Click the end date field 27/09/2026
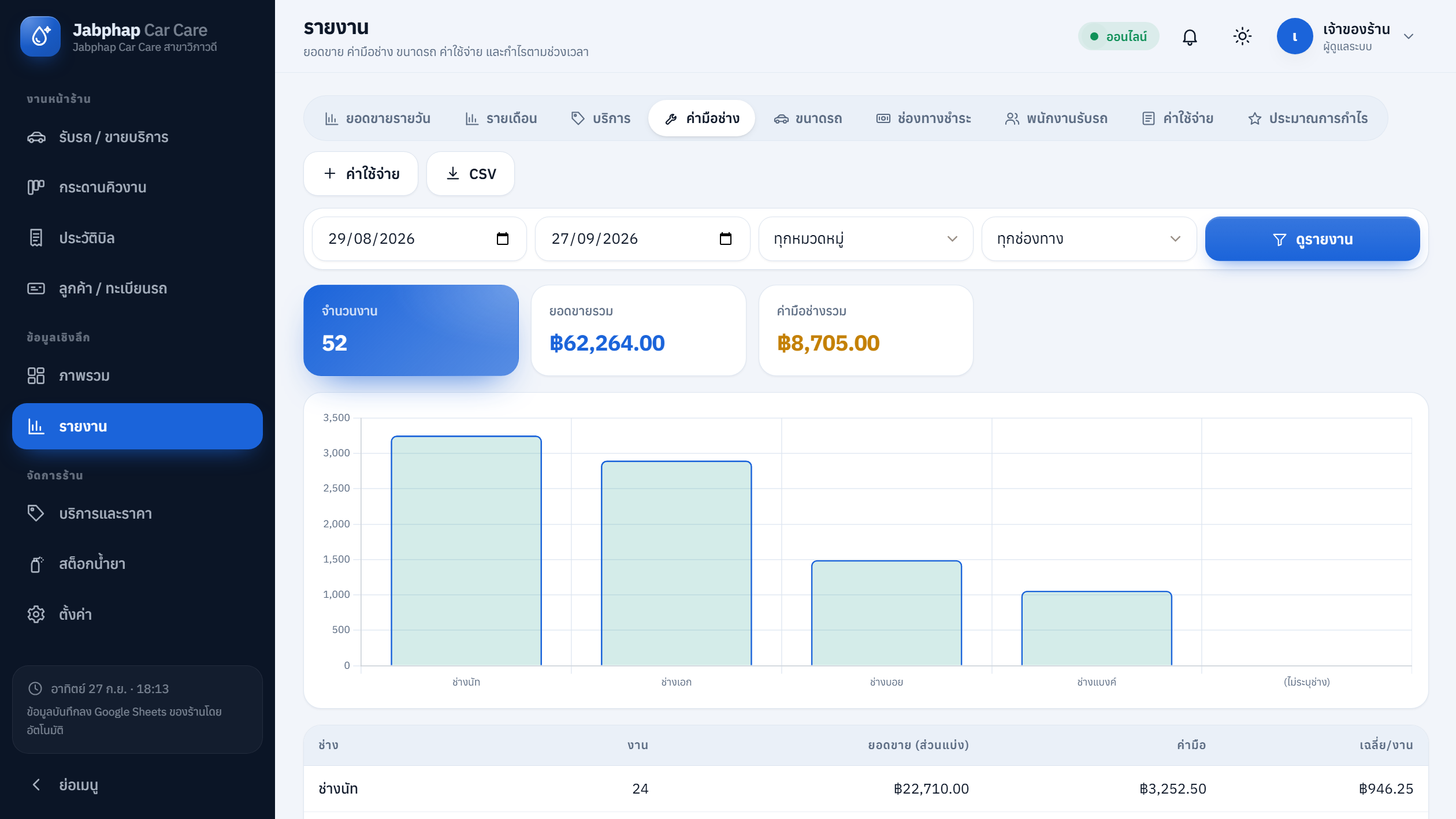 click(x=642, y=239)
